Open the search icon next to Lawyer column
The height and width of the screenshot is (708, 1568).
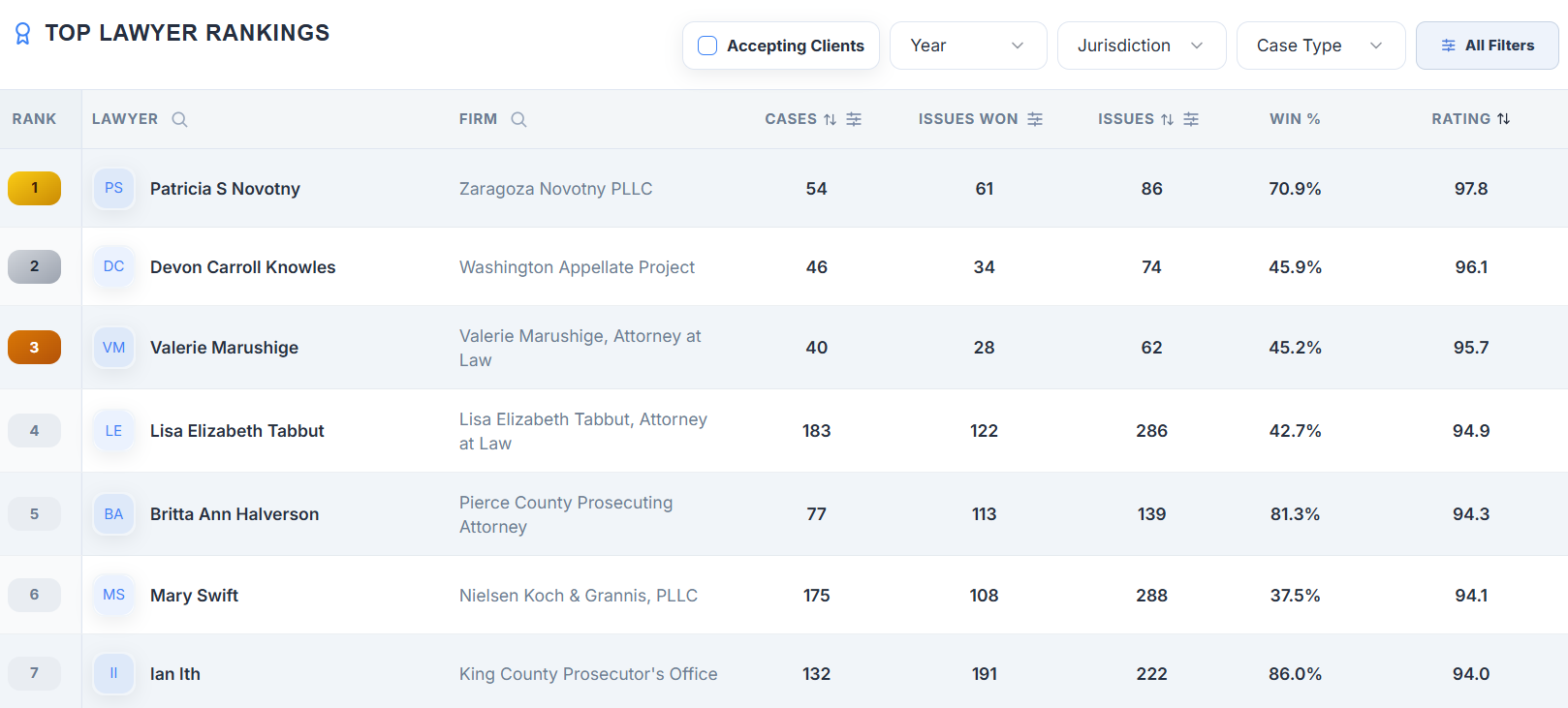pyautogui.click(x=179, y=119)
